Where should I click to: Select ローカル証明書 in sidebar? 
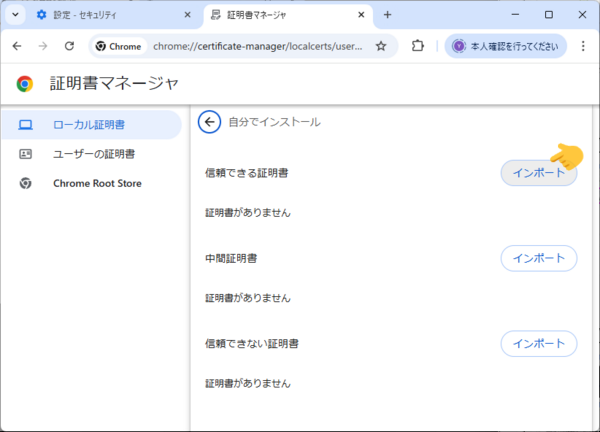click(x=91, y=125)
